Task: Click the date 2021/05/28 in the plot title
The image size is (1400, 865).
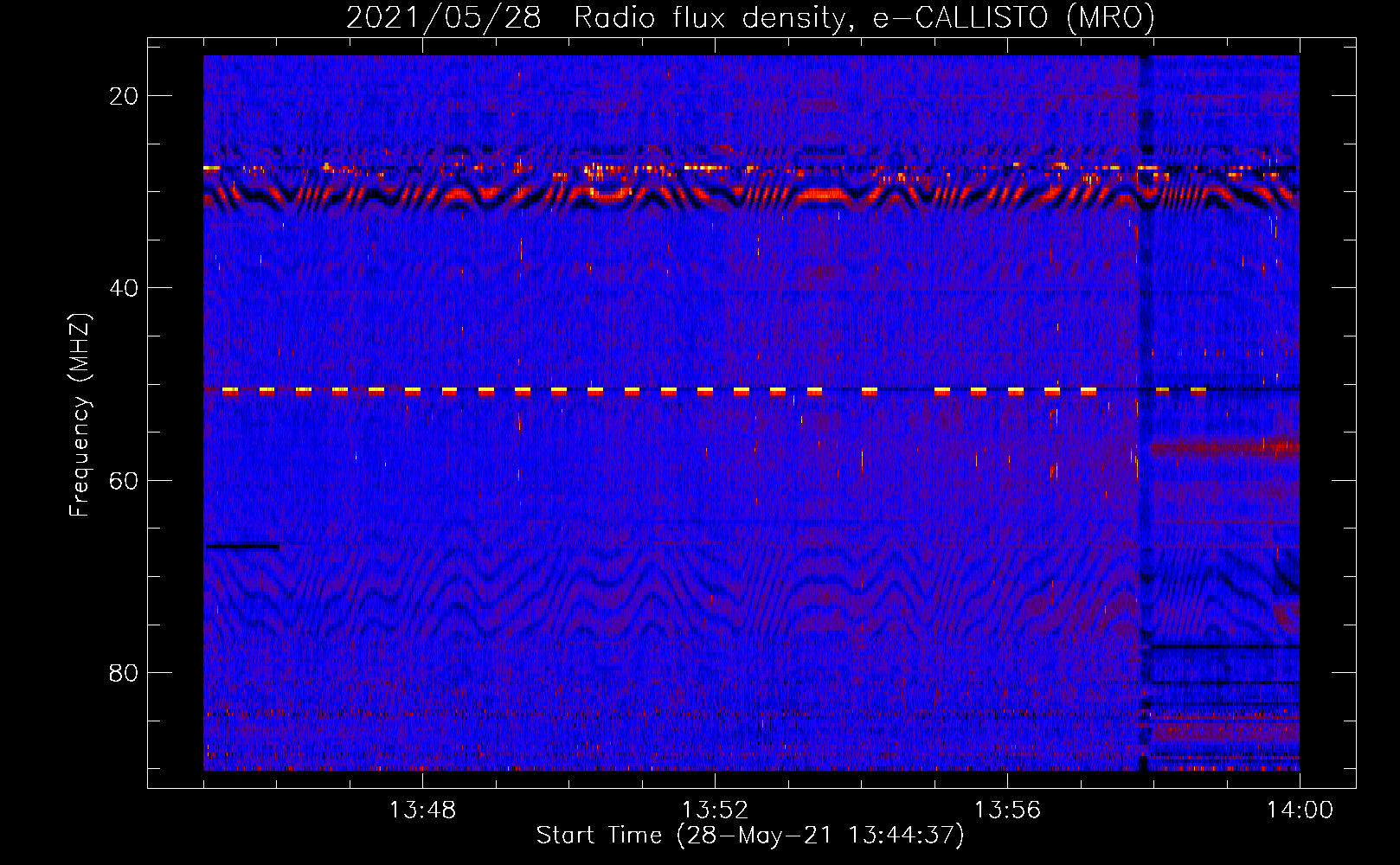Action: tap(444, 17)
